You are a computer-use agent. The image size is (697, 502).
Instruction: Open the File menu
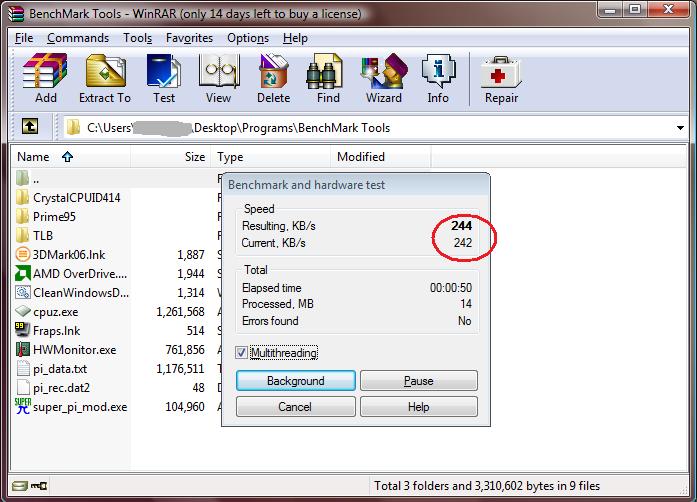24,38
